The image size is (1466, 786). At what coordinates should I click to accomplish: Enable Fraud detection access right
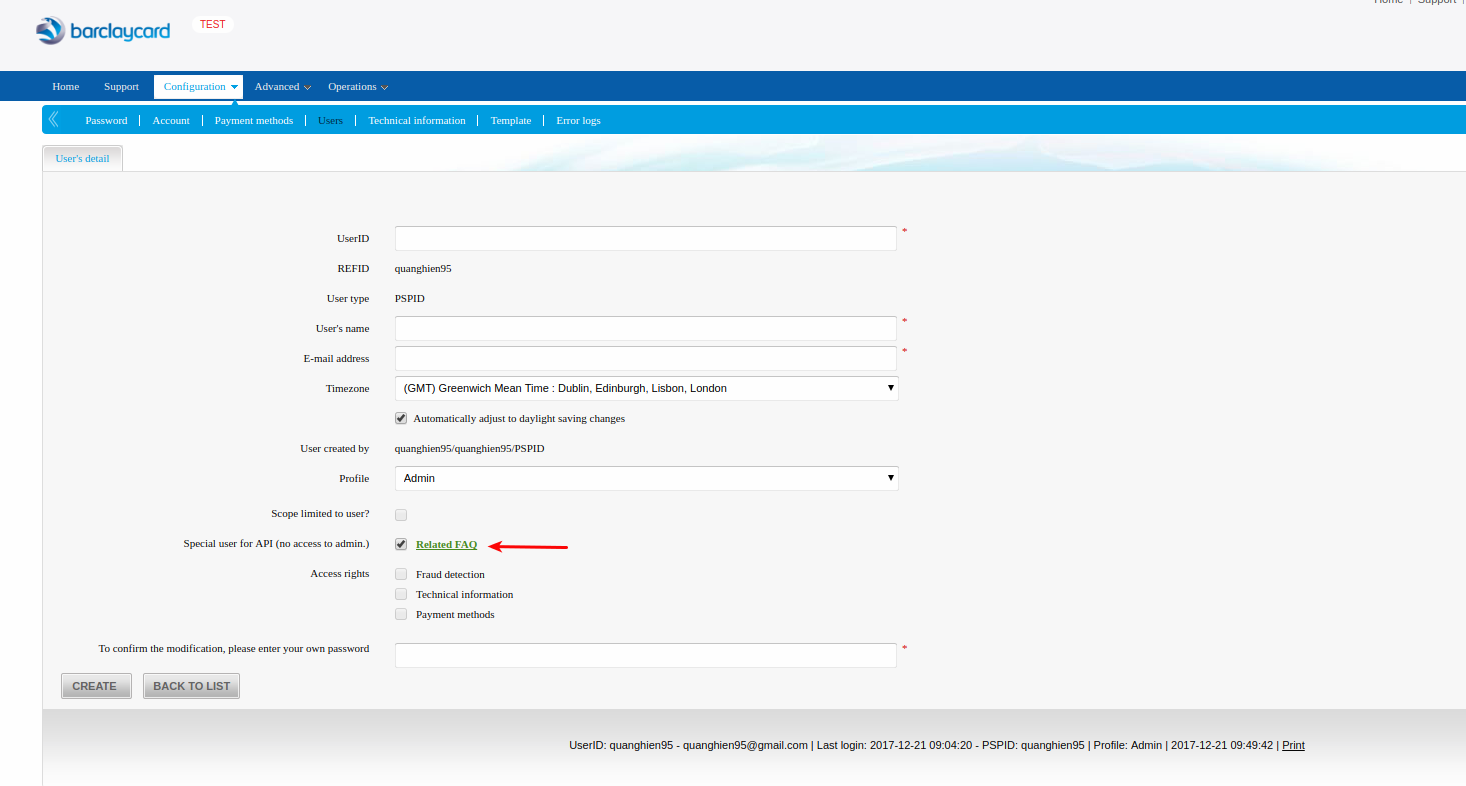(401, 574)
